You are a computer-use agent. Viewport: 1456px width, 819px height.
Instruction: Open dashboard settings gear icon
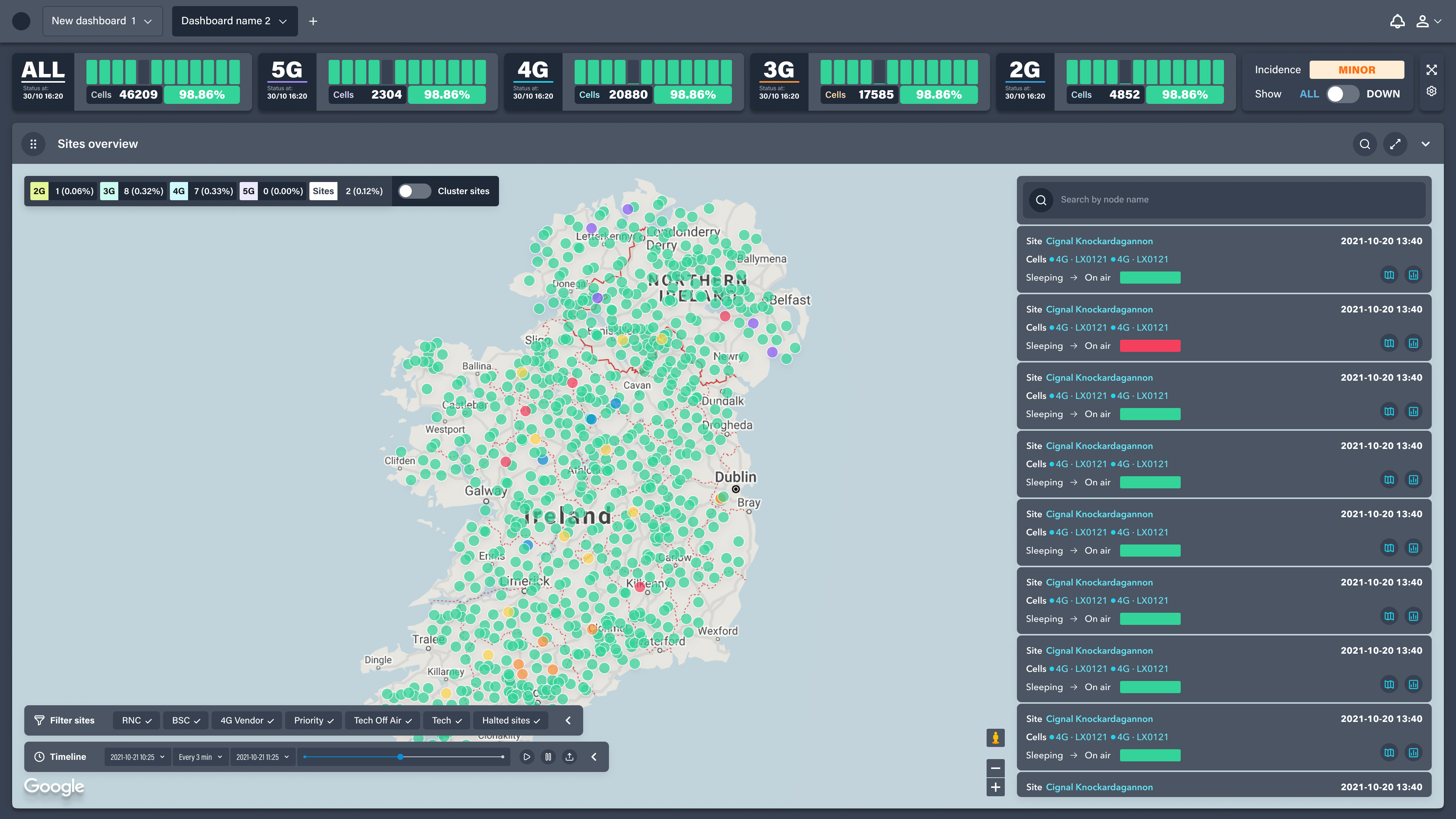click(x=1431, y=91)
